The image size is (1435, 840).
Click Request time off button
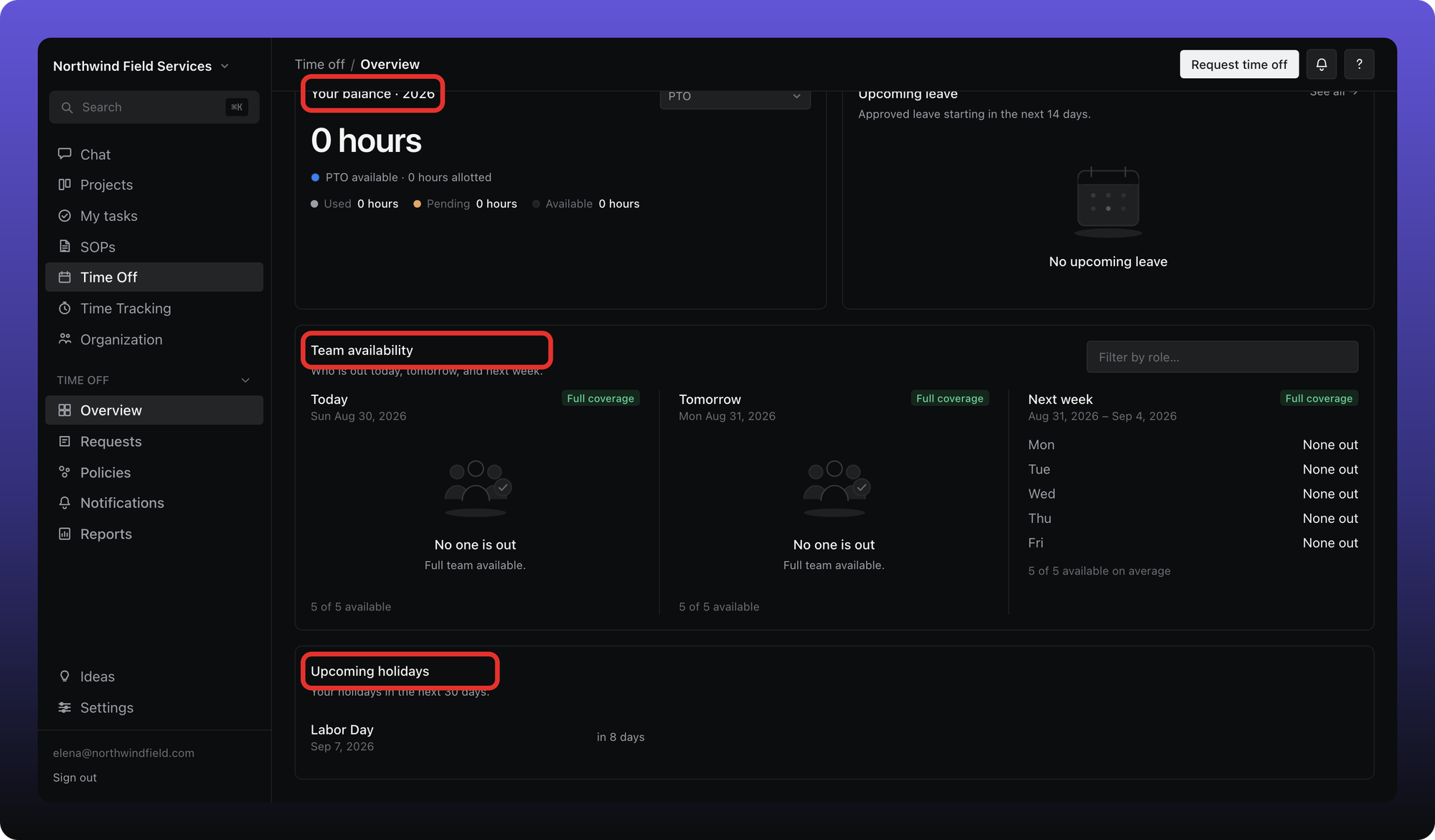1239,65
